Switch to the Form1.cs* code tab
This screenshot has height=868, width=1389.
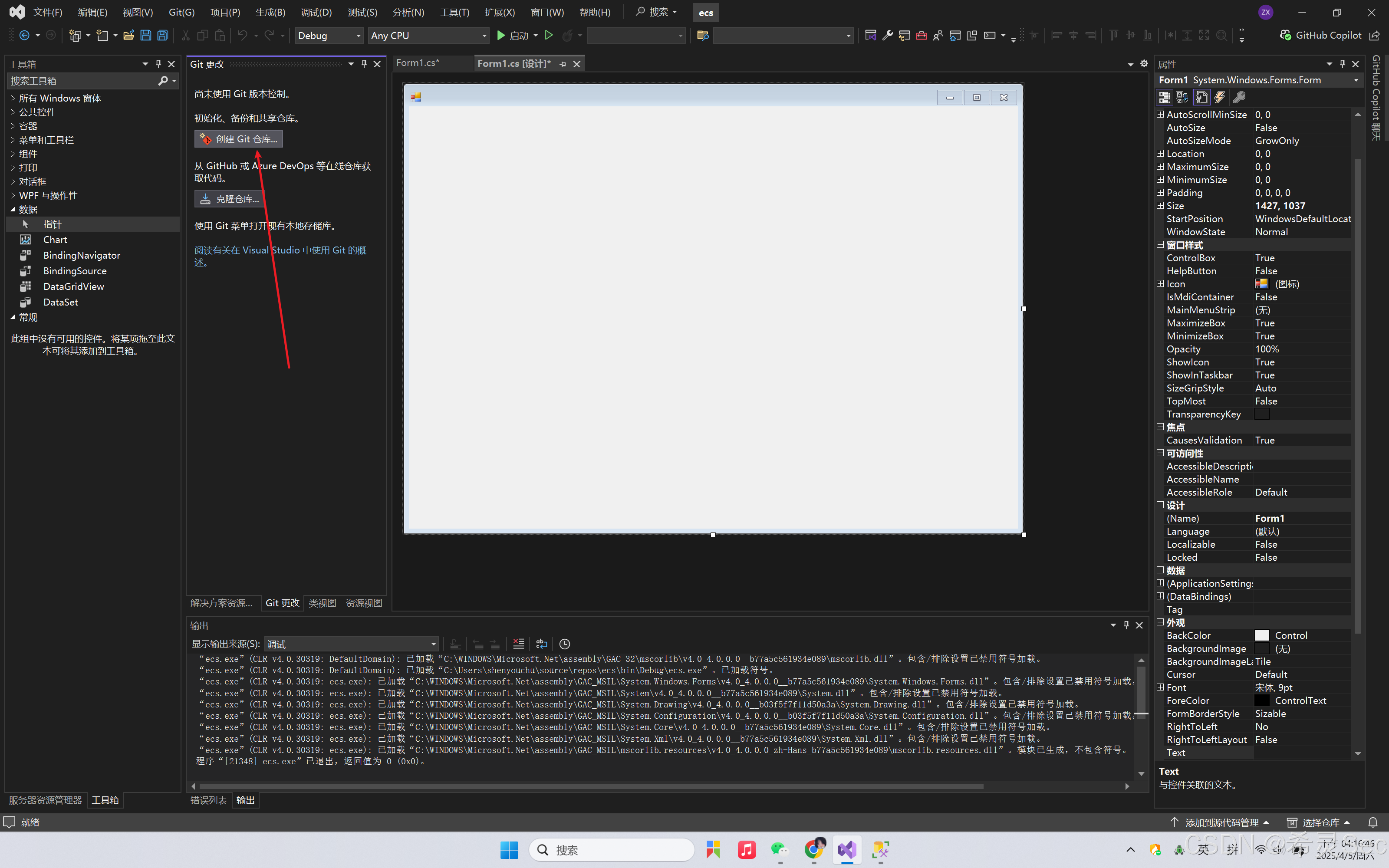417,63
